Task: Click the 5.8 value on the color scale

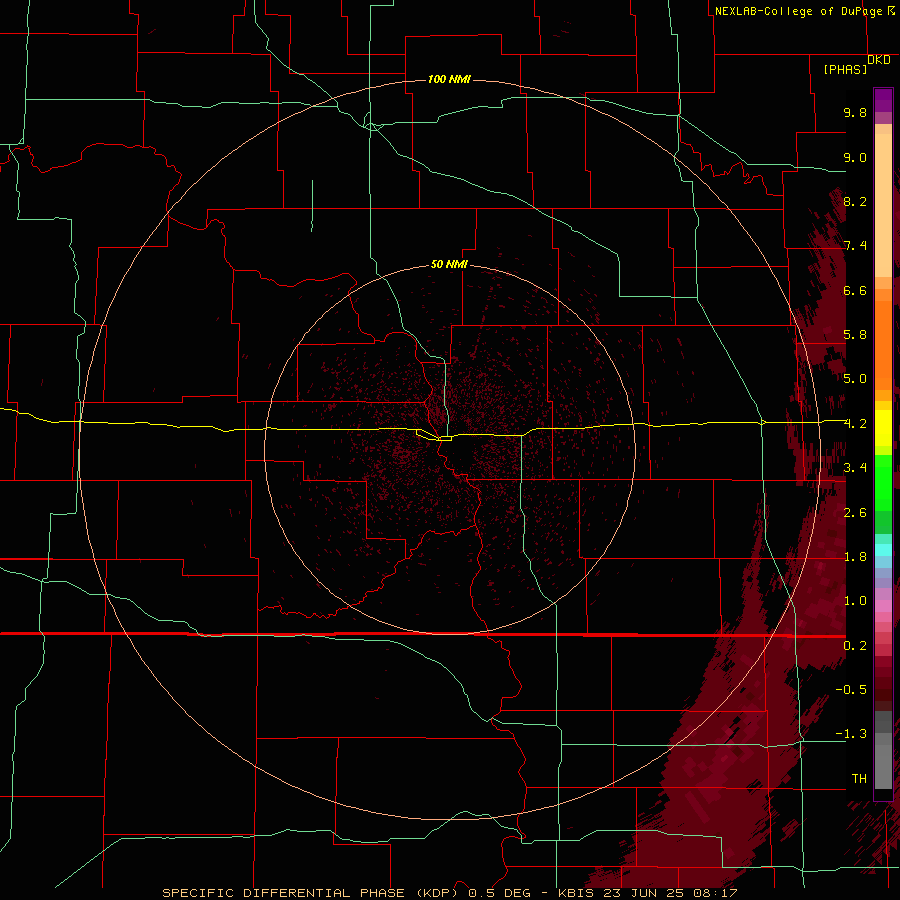Action: (x=855, y=334)
